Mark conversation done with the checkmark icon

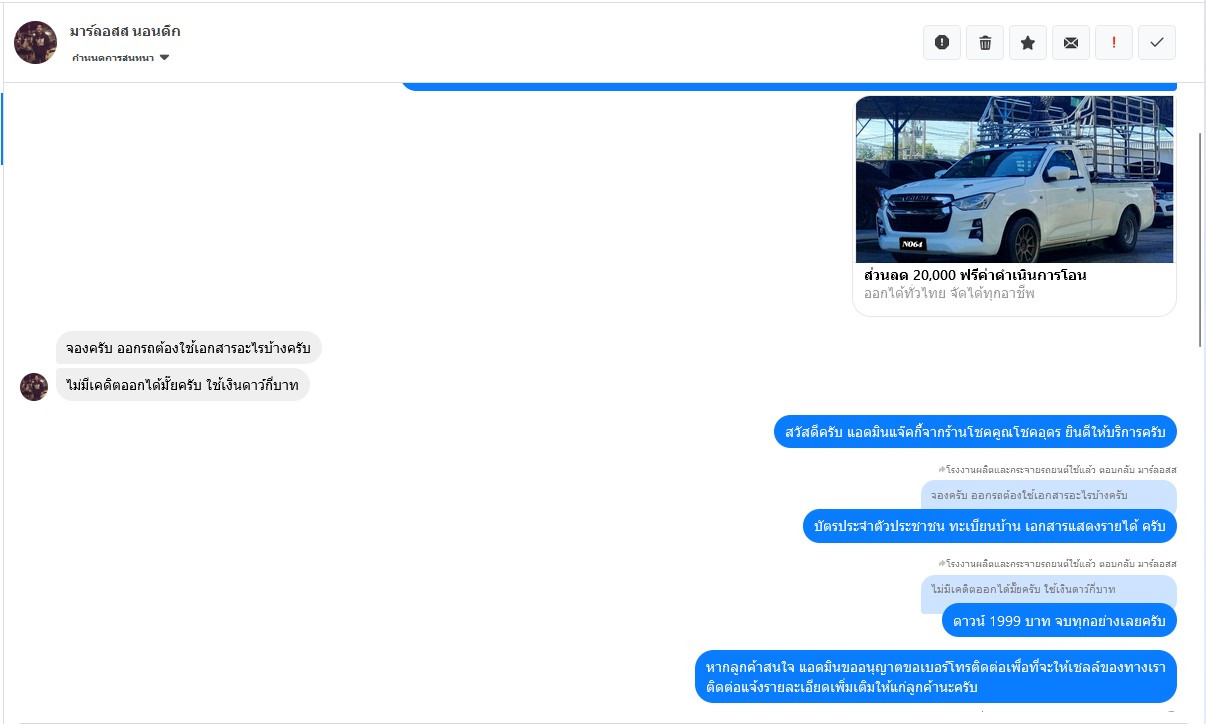1157,43
